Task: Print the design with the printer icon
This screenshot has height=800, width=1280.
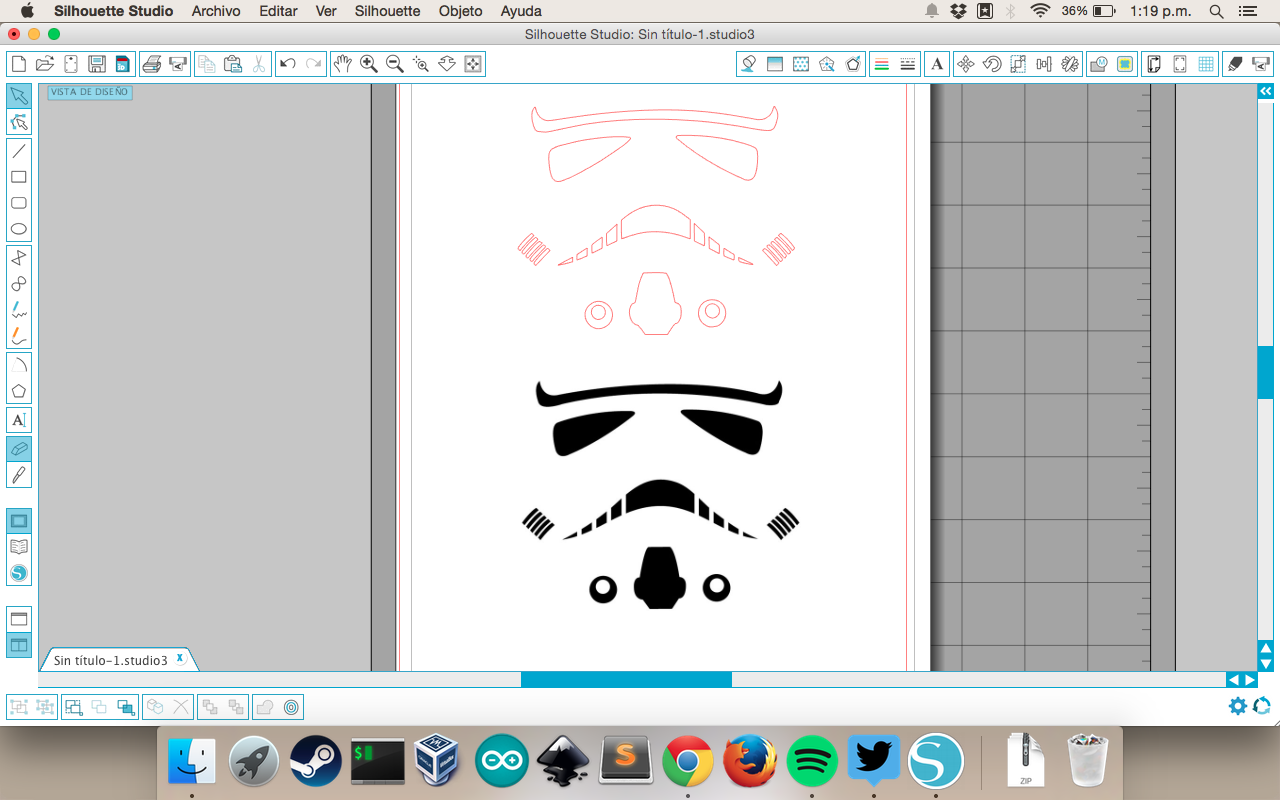Action: pyautogui.click(x=152, y=64)
